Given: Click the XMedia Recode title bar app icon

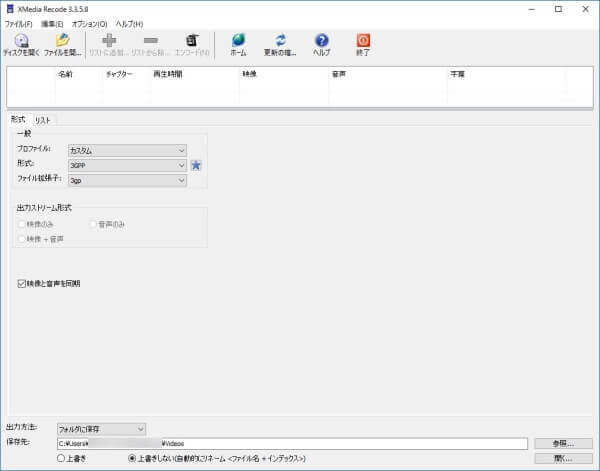Looking at the screenshot, I should point(9,8).
